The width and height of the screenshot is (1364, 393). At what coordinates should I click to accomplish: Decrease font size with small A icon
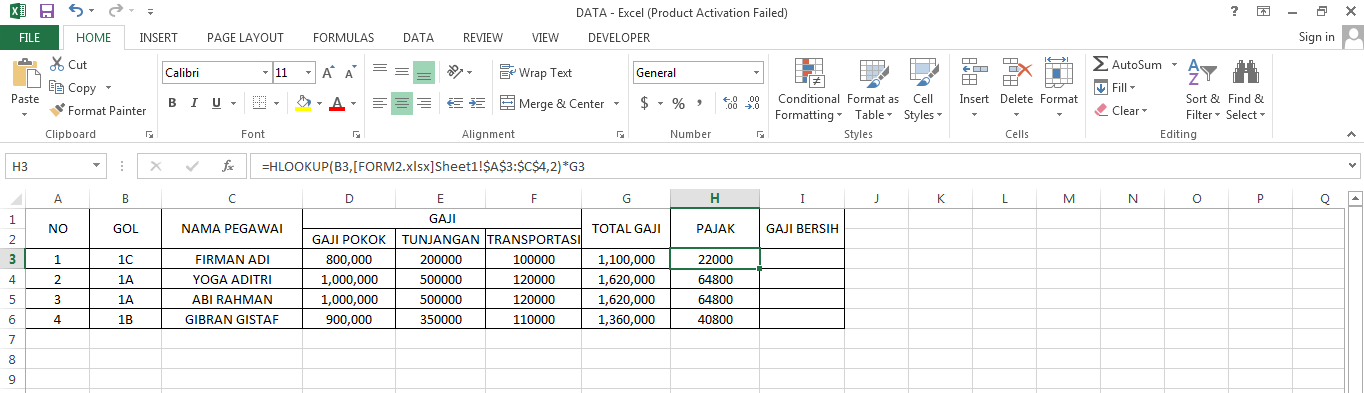(351, 73)
